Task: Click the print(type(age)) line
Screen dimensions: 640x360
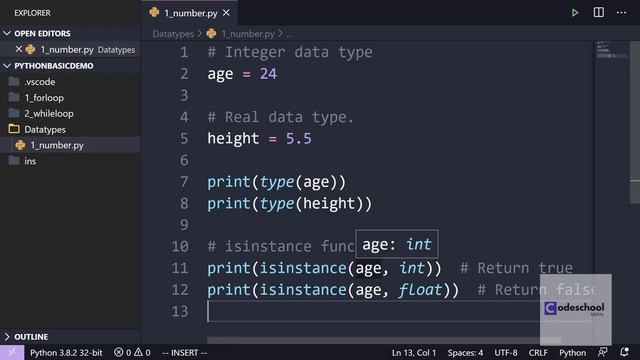Action: click(276, 182)
